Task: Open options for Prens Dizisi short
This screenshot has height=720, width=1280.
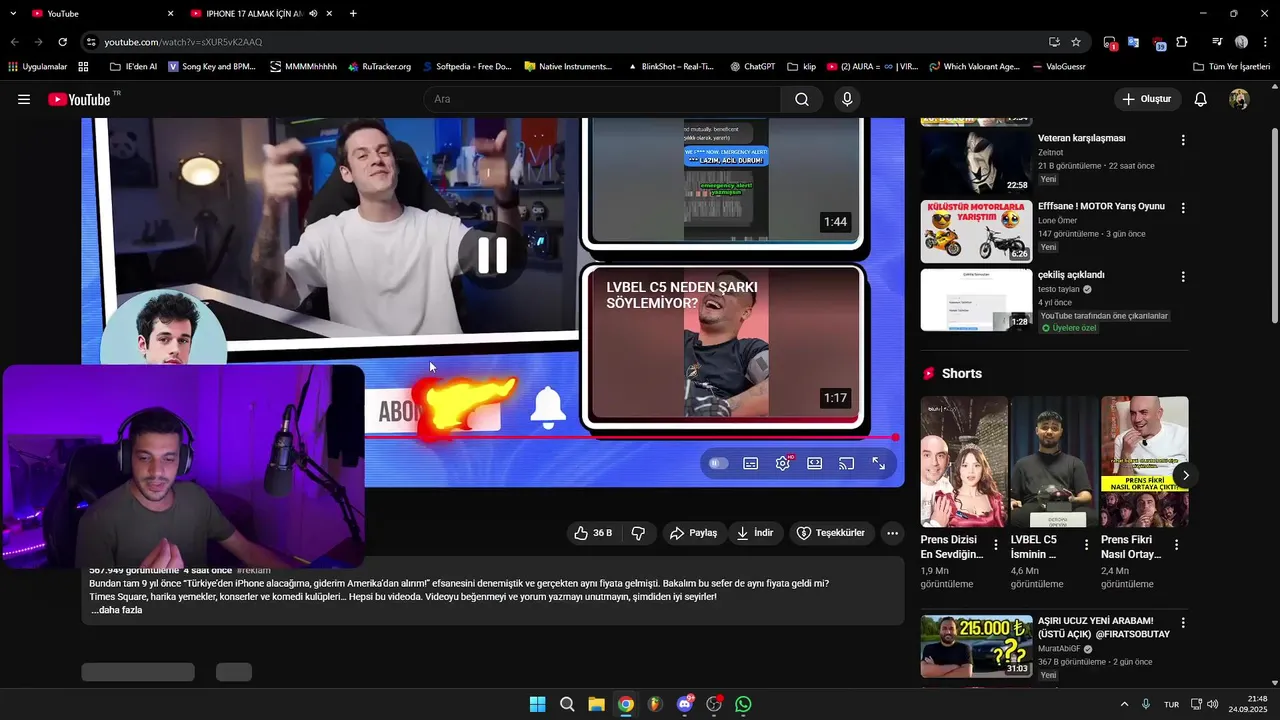Action: pyautogui.click(x=996, y=545)
